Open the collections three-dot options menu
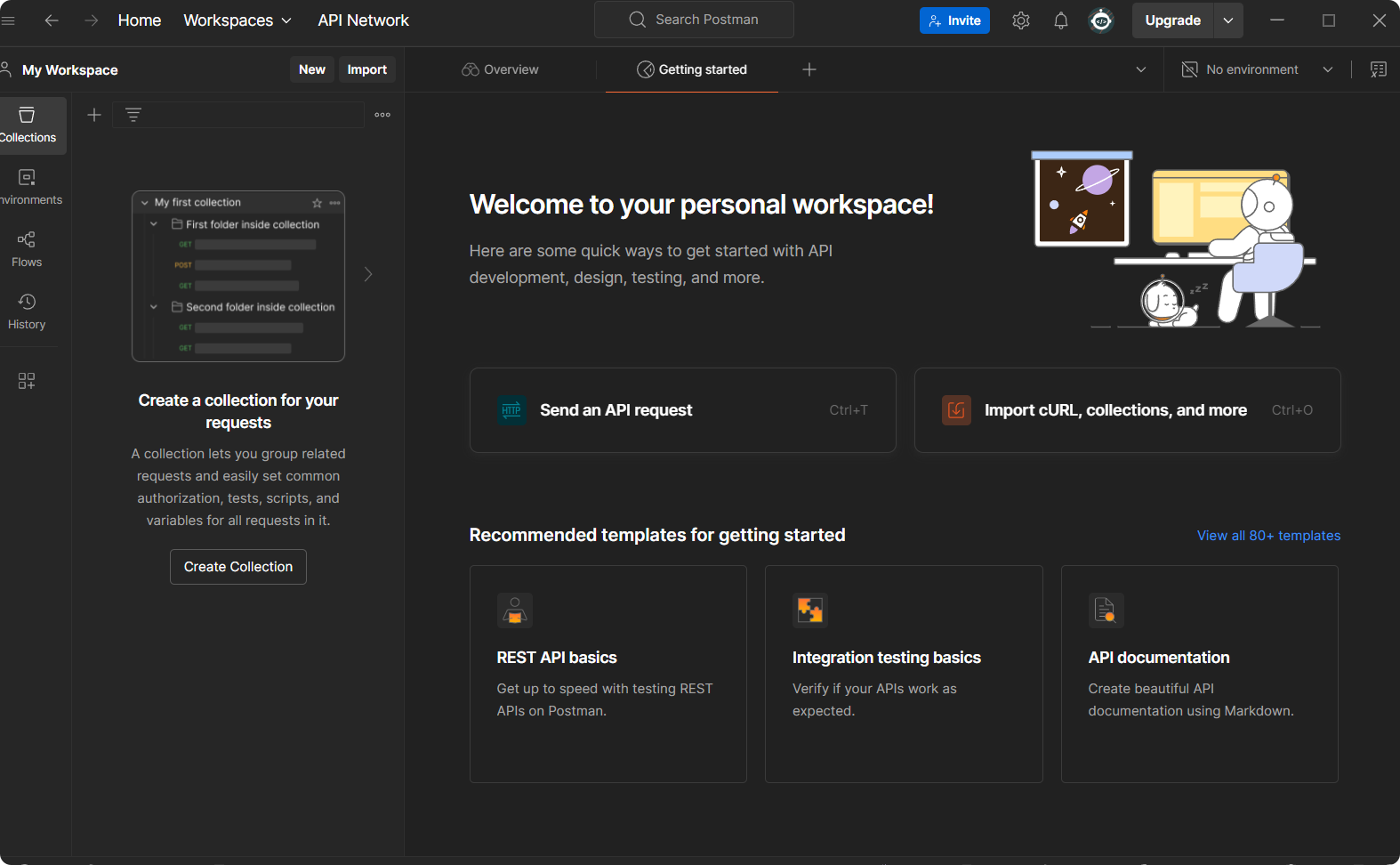This screenshot has width=1400, height=865. pos(382,115)
